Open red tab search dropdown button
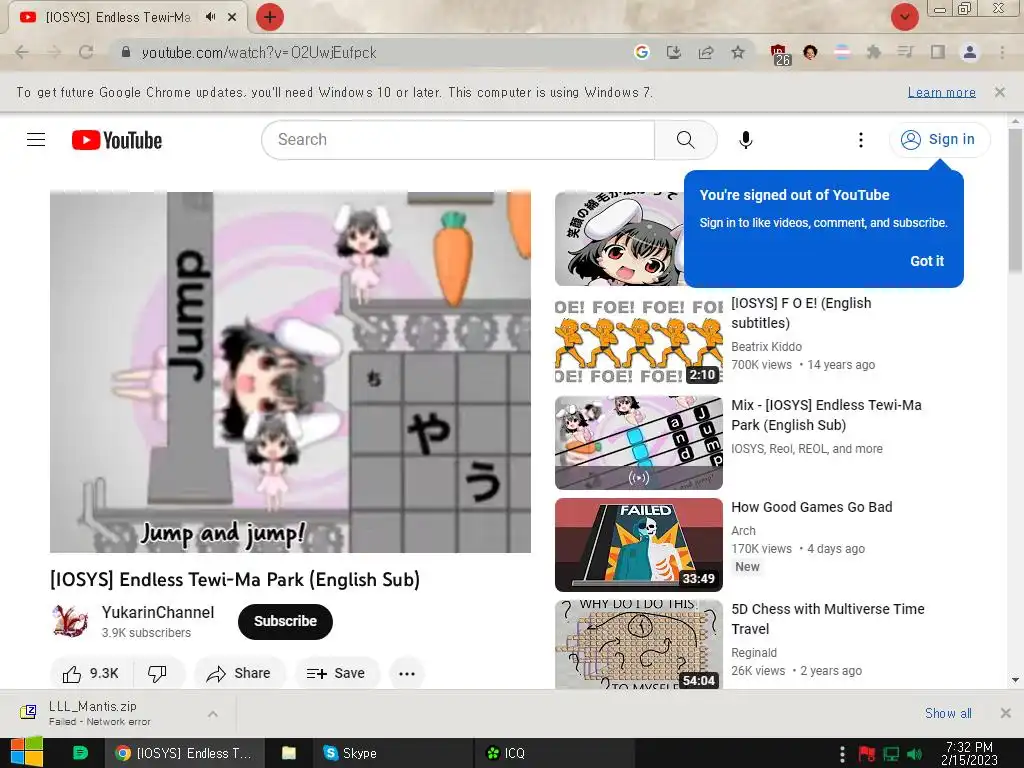This screenshot has height=768, width=1024. (904, 17)
